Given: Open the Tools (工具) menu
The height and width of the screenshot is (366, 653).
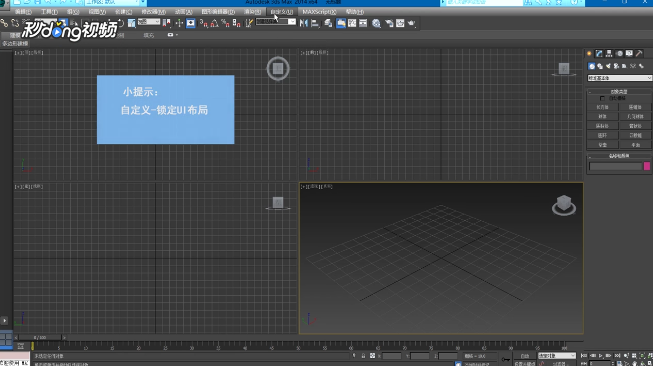Looking at the screenshot, I should click(50, 12).
